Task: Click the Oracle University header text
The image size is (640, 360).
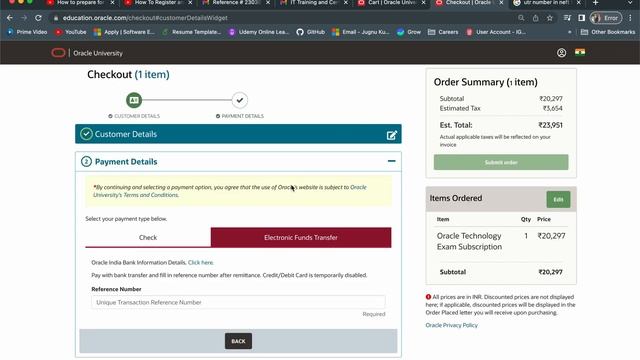Action: 98,53
